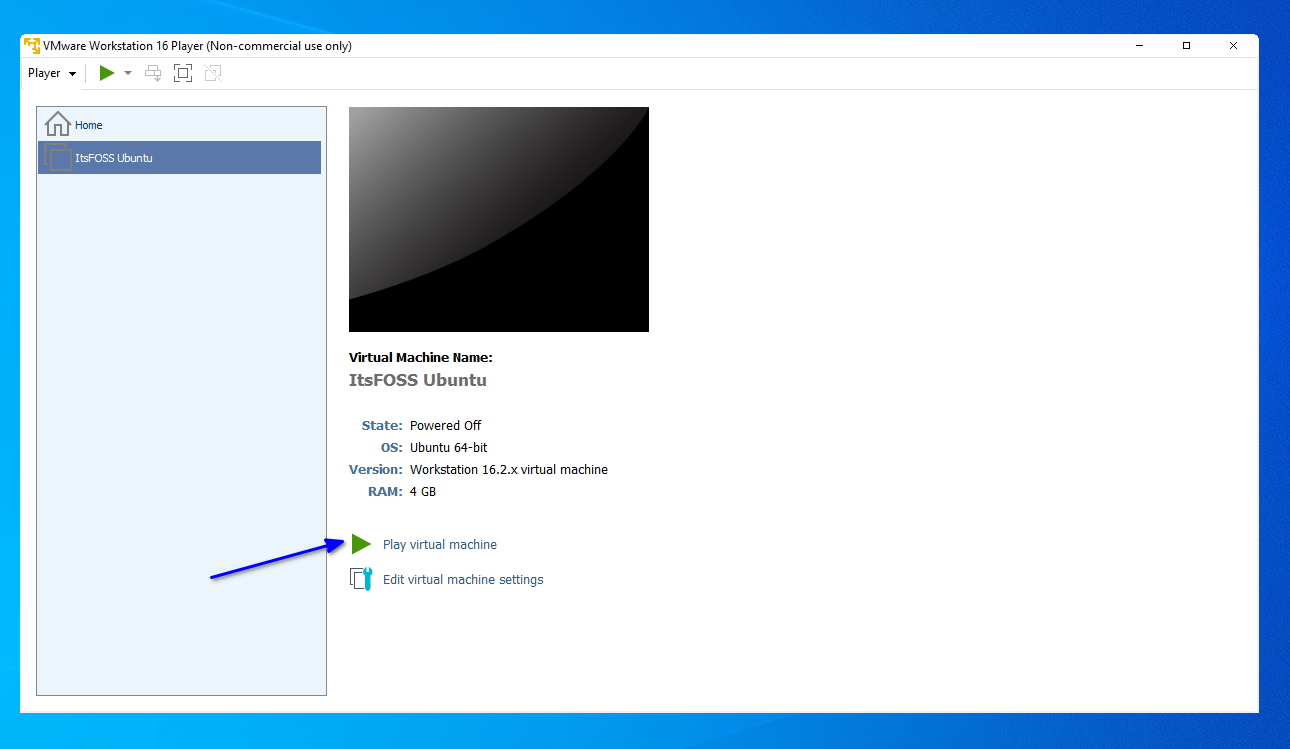The width and height of the screenshot is (1290, 749).
Task: Click the green triangle beside Play virtual machine
Action: (361, 544)
